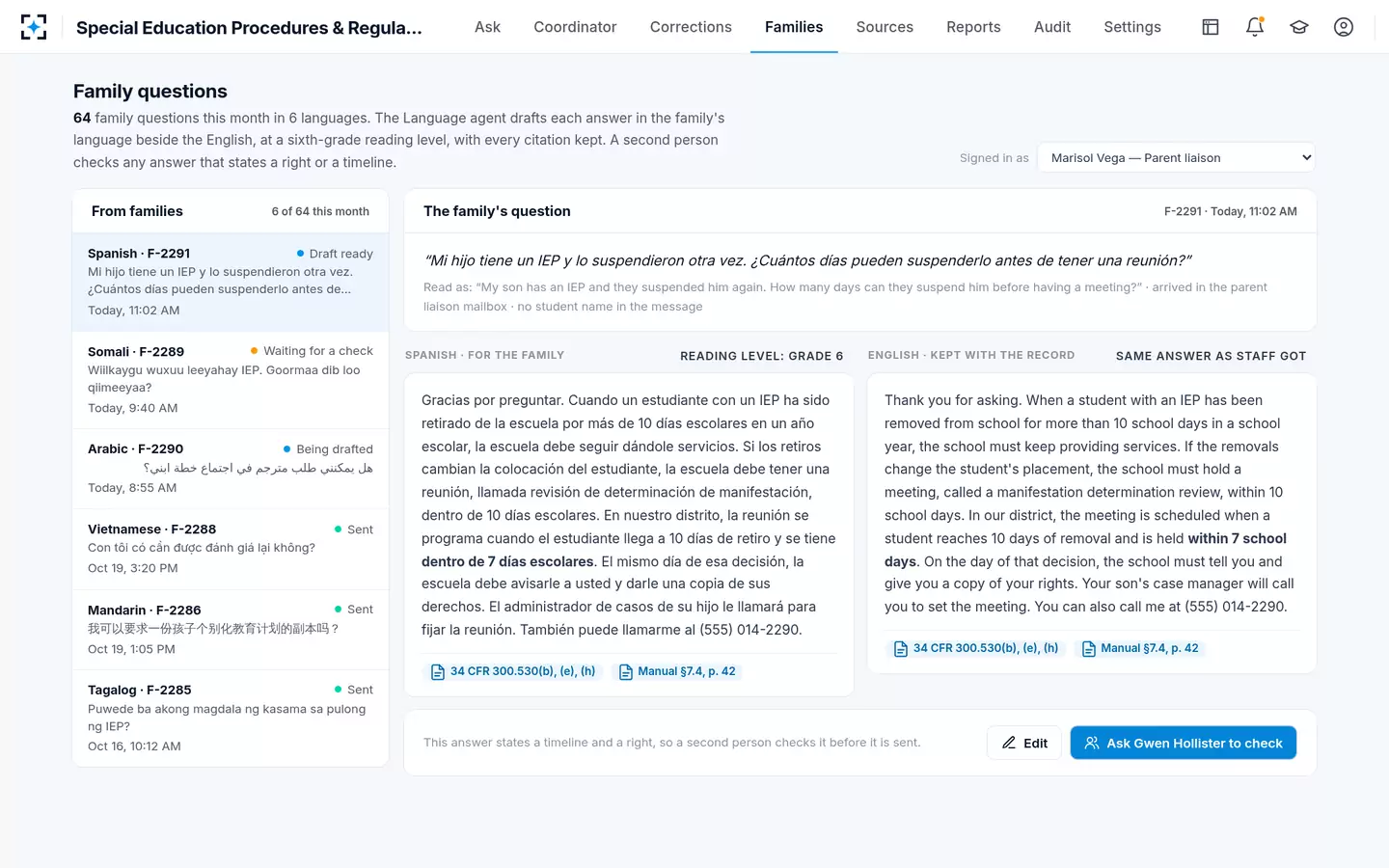Open Manual §7.4 citation under Spanish answer

(x=677, y=671)
